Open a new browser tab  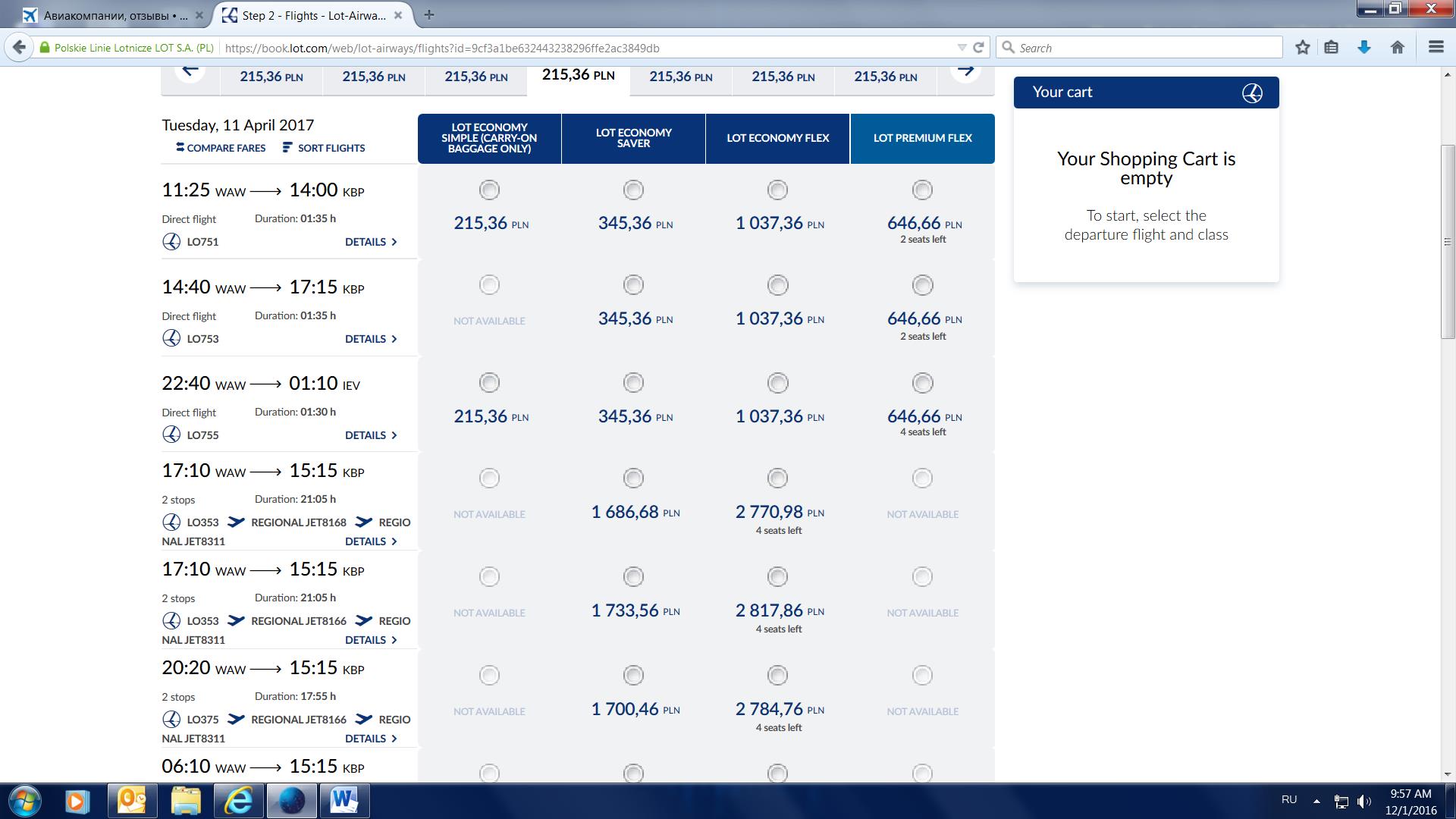click(428, 14)
